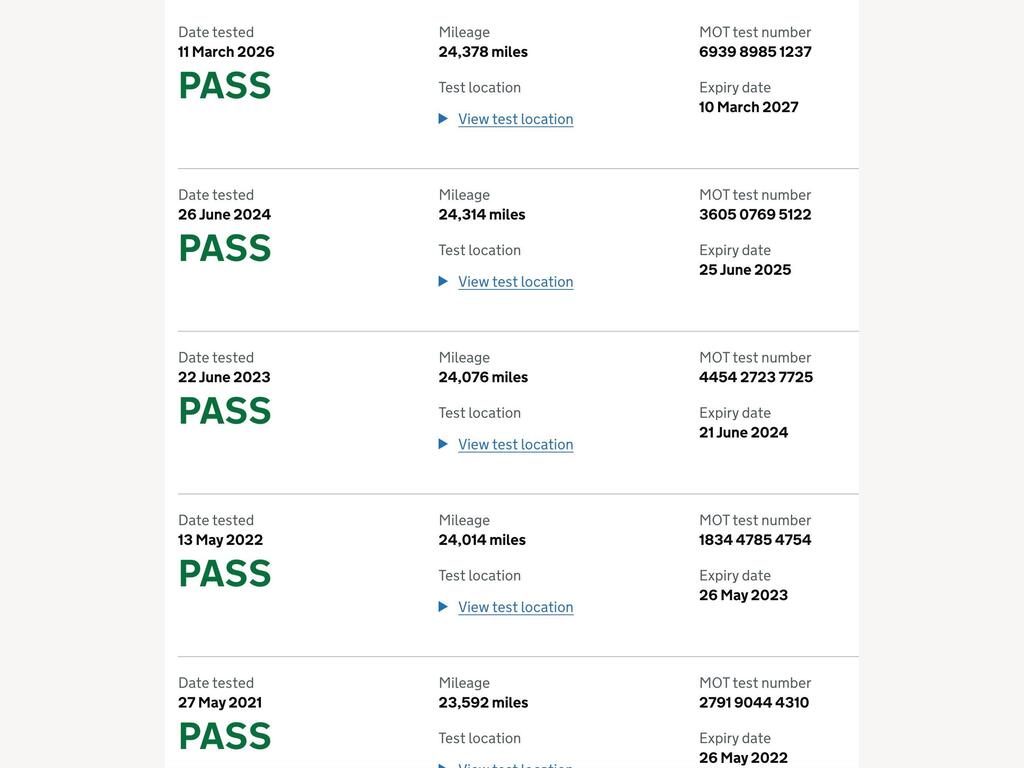Expand triangle arrow for 22 June 2023 test location
This screenshot has width=1024, height=768.
pos(443,444)
